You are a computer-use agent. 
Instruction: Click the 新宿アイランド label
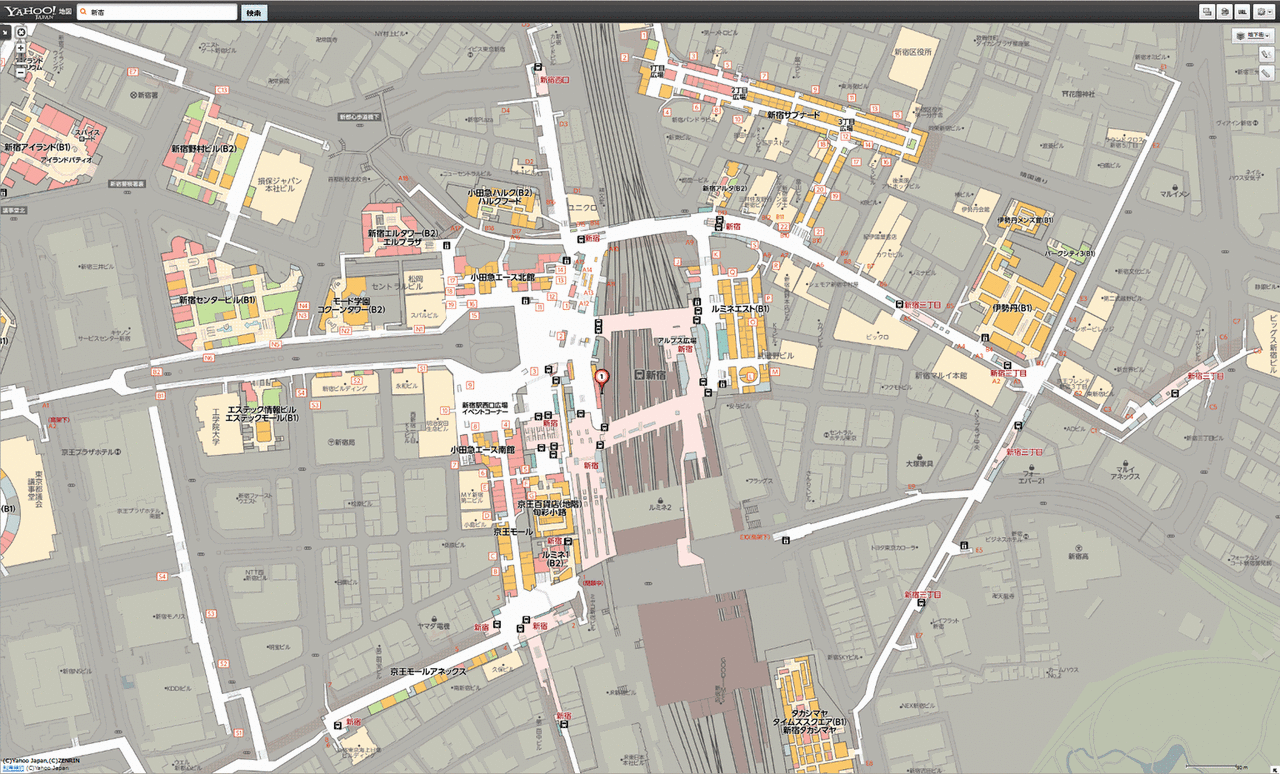[x=36, y=147]
